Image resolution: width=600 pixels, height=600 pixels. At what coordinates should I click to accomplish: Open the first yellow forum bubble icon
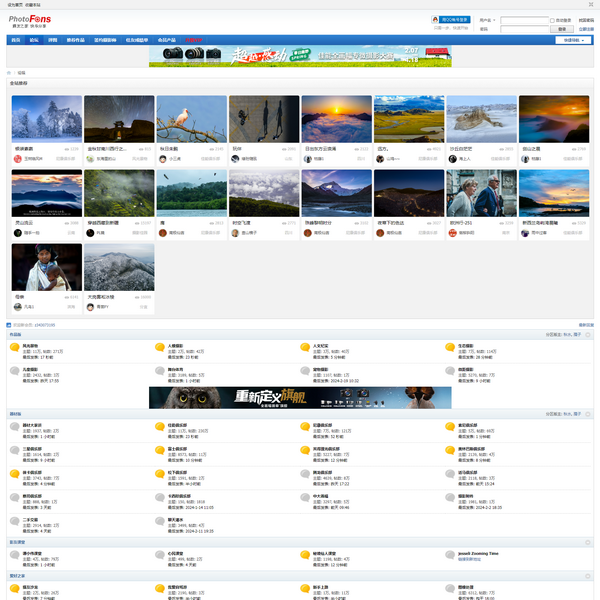click(x=15, y=347)
